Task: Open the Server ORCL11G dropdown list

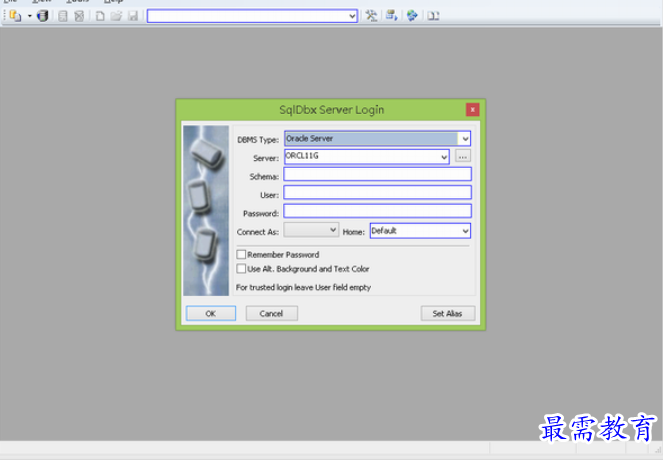Action: [x=444, y=157]
